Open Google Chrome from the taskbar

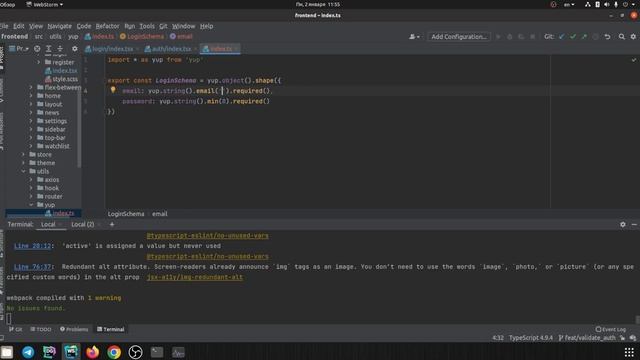coord(114,352)
